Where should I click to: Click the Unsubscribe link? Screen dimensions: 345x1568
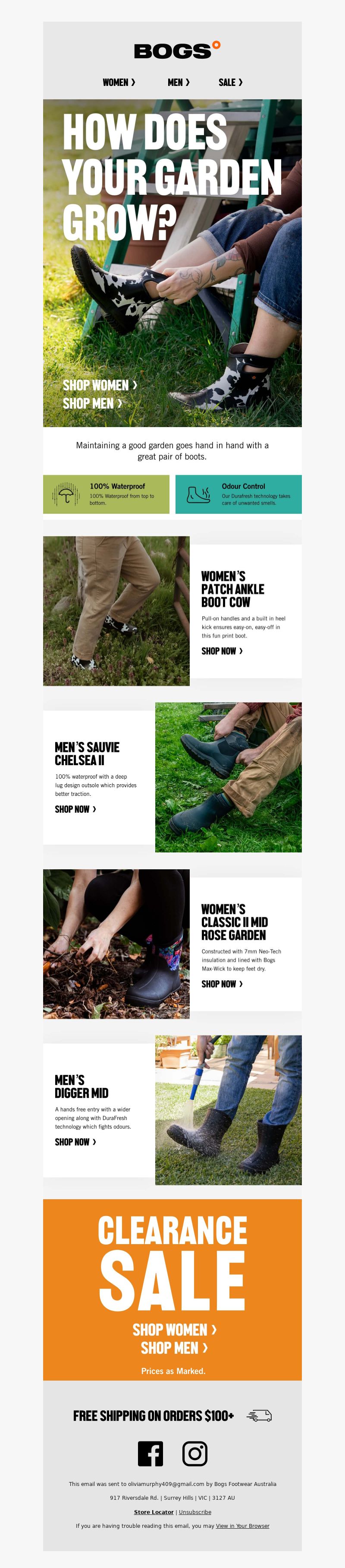tap(195, 1512)
